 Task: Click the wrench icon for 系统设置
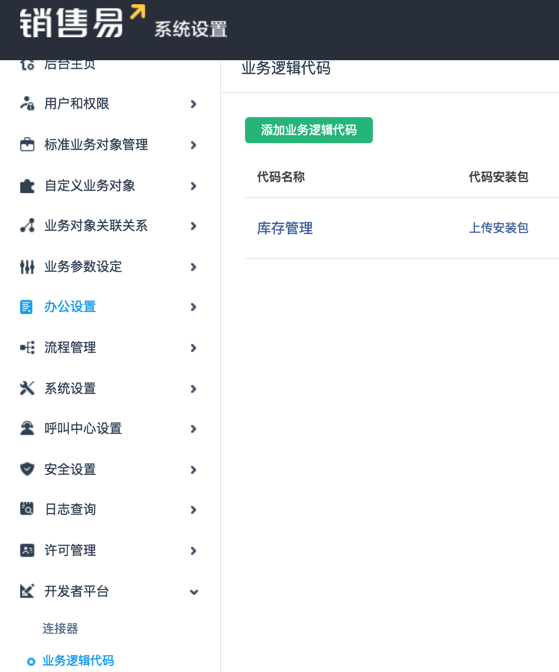(x=27, y=388)
